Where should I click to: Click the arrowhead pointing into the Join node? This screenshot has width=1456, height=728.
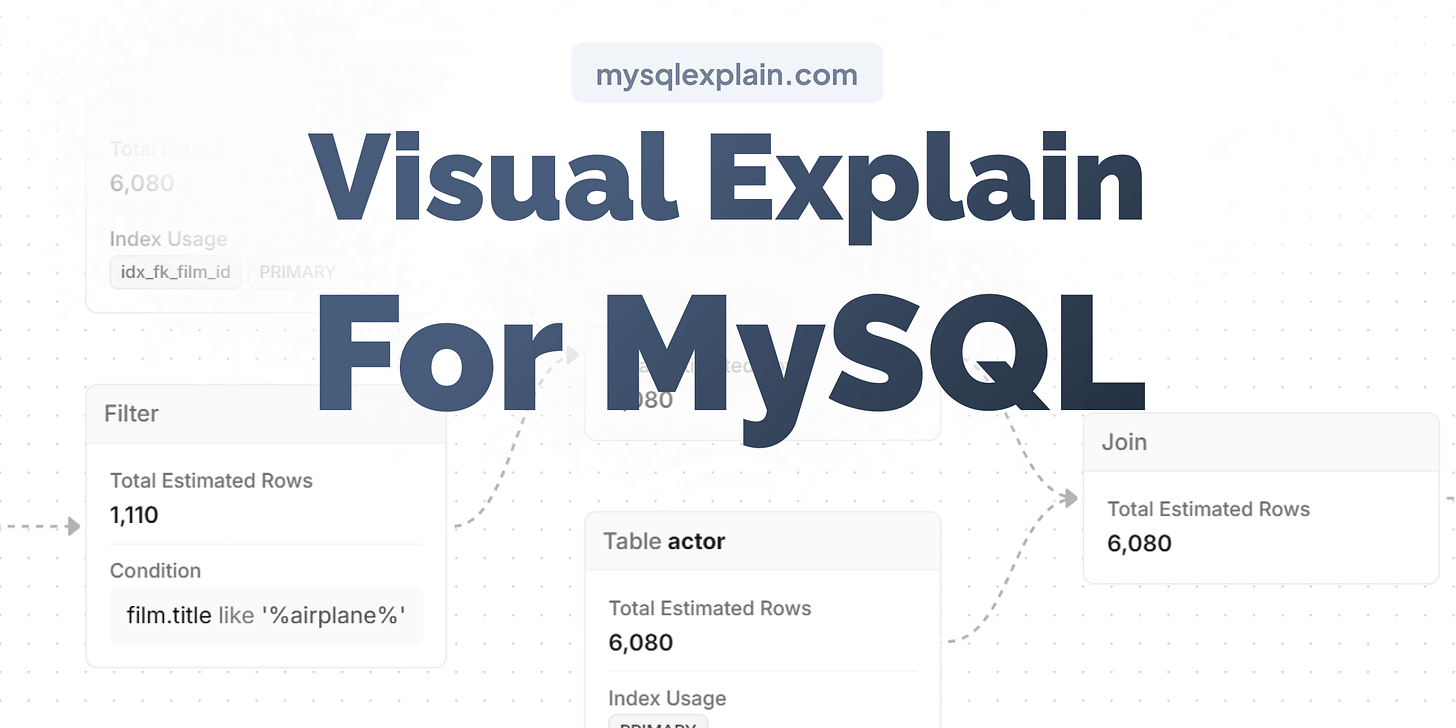[x=1070, y=498]
